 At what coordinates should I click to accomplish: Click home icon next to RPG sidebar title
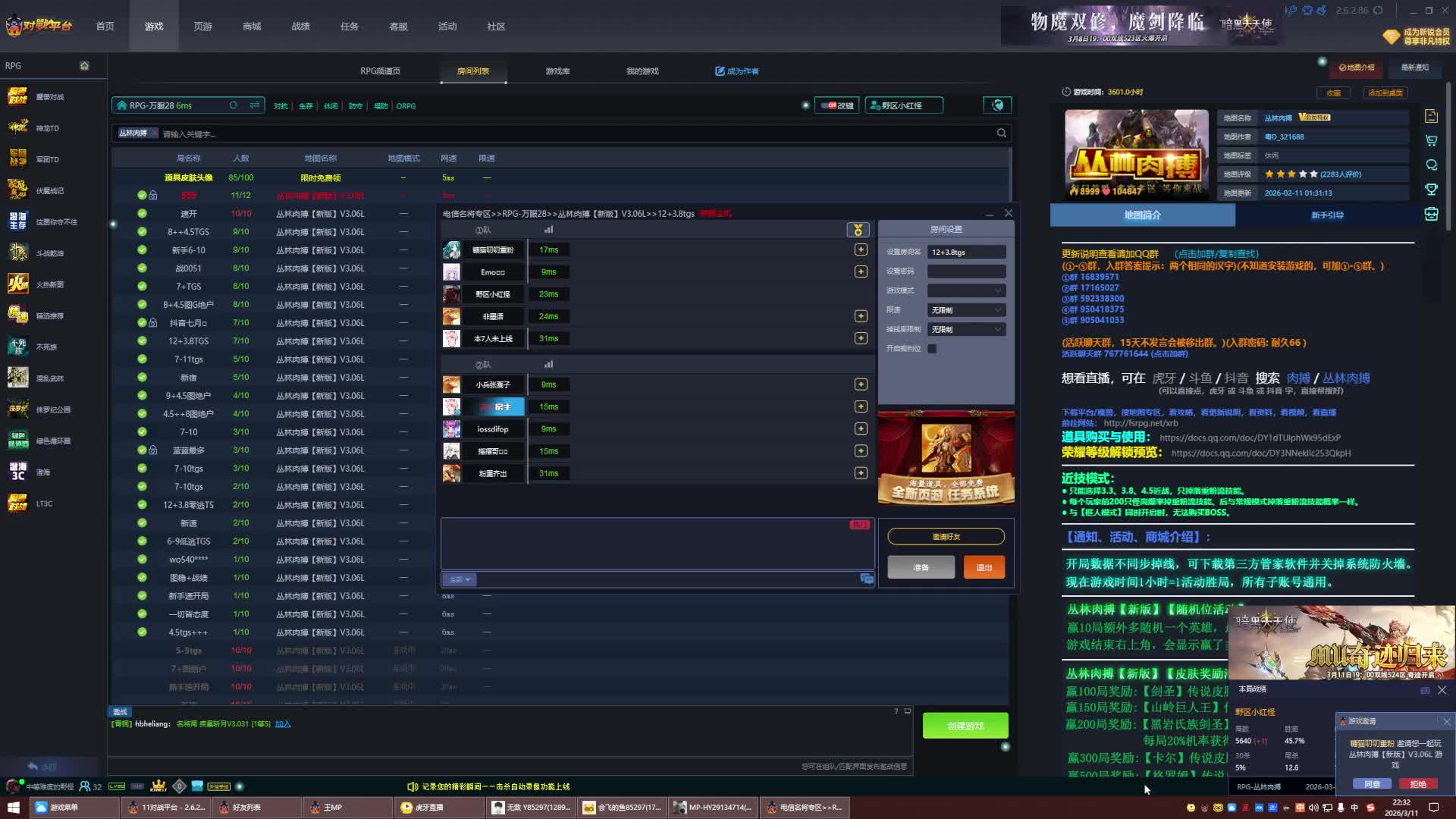pos(84,66)
